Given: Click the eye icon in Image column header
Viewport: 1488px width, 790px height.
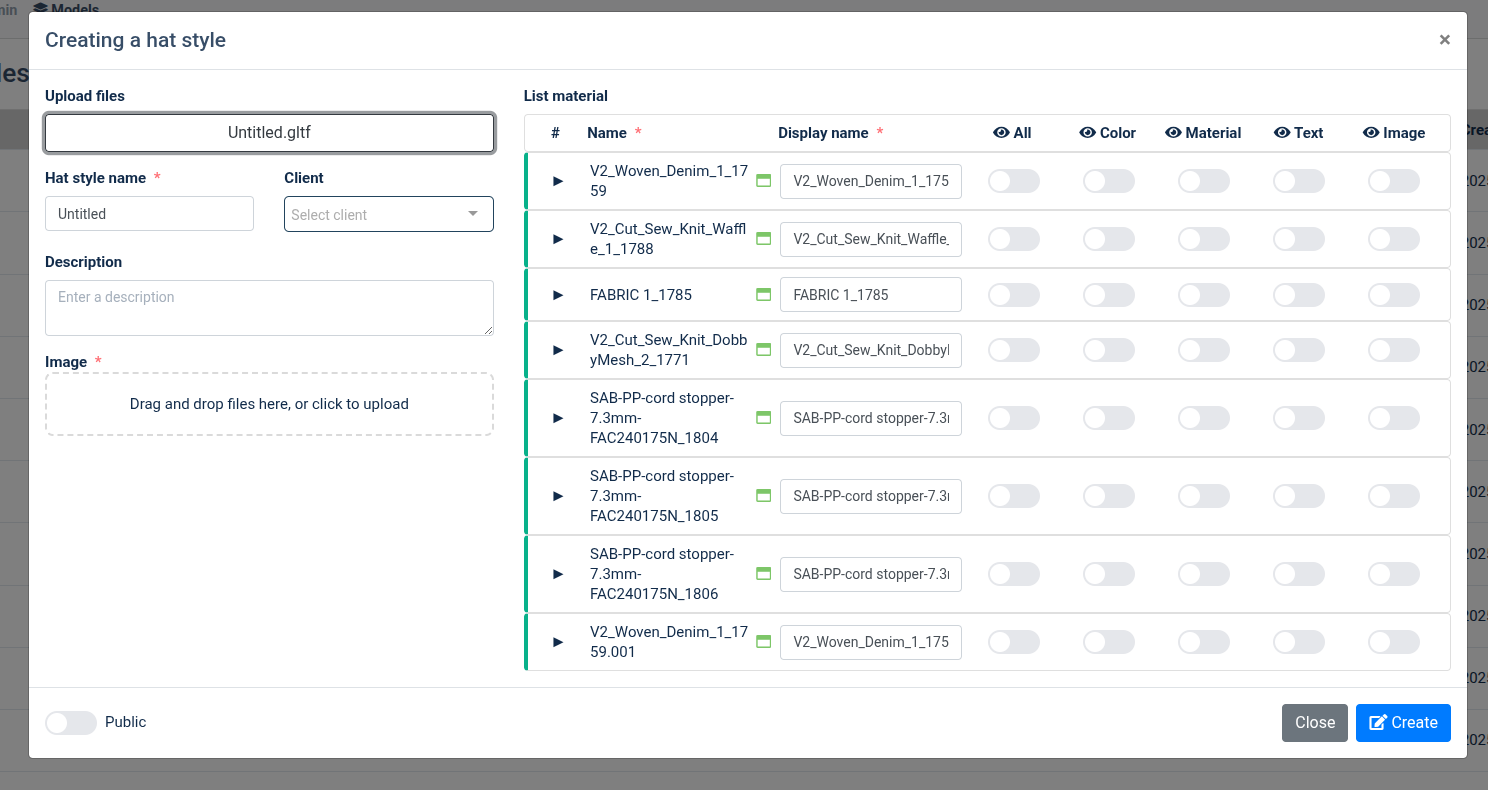Looking at the screenshot, I should point(1371,133).
